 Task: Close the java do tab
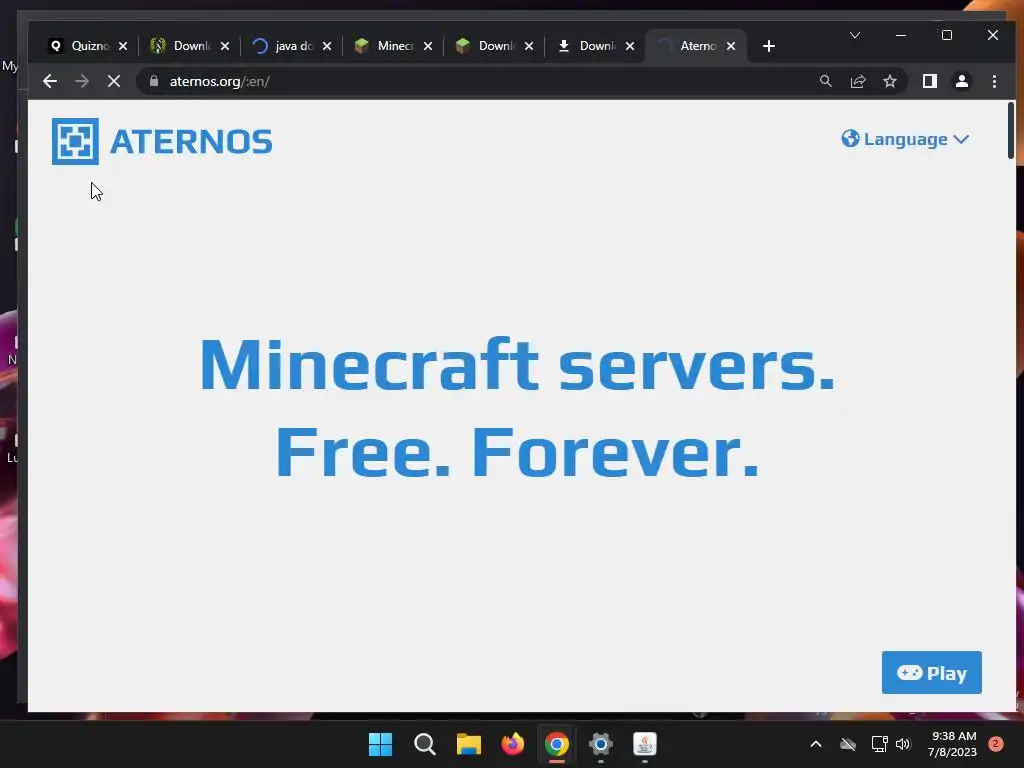[327, 46]
